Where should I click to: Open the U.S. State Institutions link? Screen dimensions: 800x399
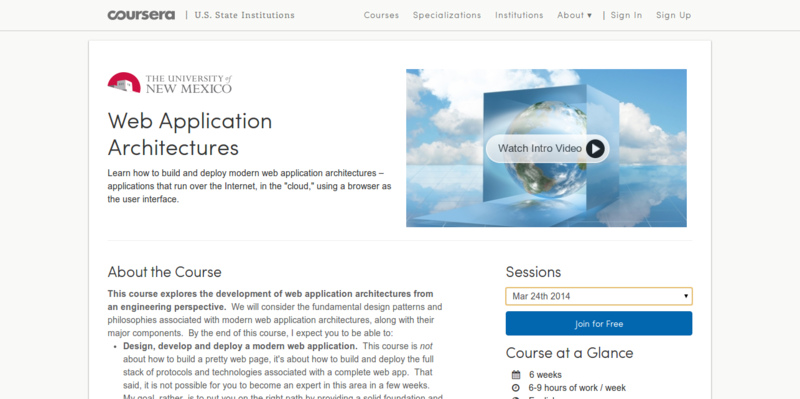pos(244,15)
